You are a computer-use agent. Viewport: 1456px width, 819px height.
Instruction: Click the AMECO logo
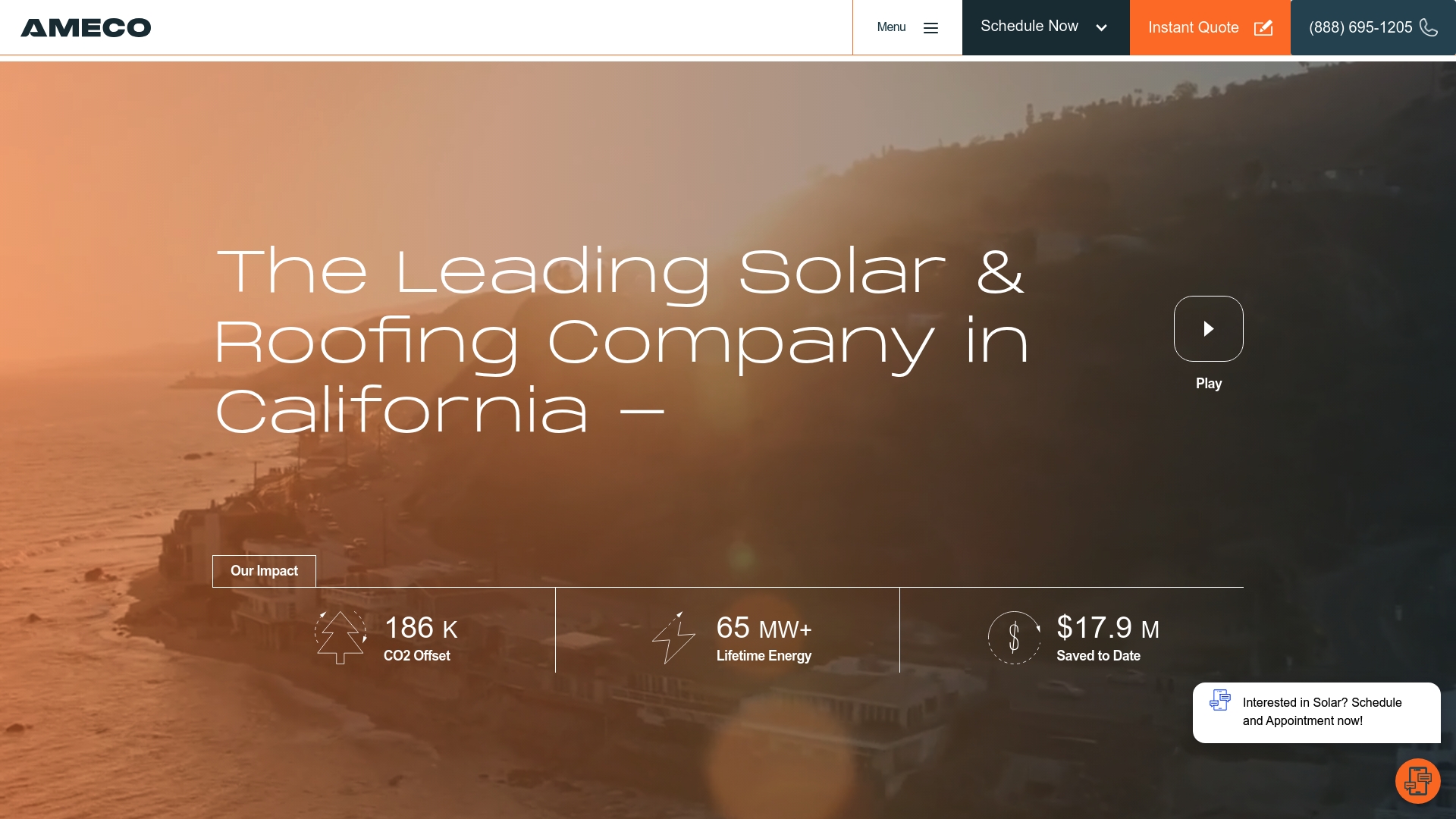pyautogui.click(x=86, y=27)
